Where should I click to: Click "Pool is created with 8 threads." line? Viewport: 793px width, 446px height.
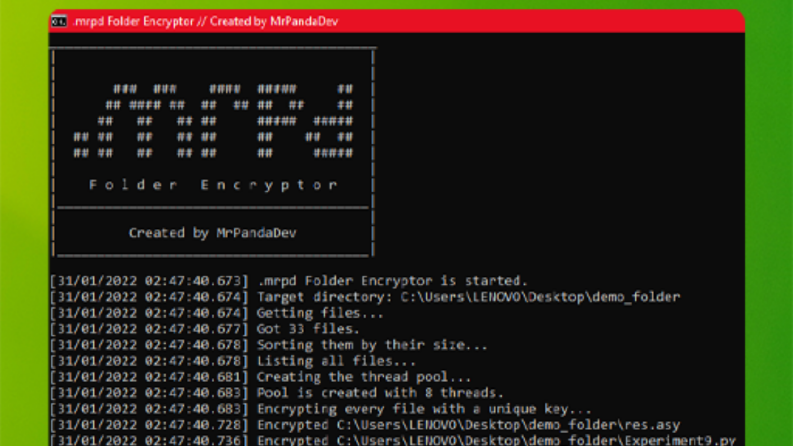click(277, 393)
